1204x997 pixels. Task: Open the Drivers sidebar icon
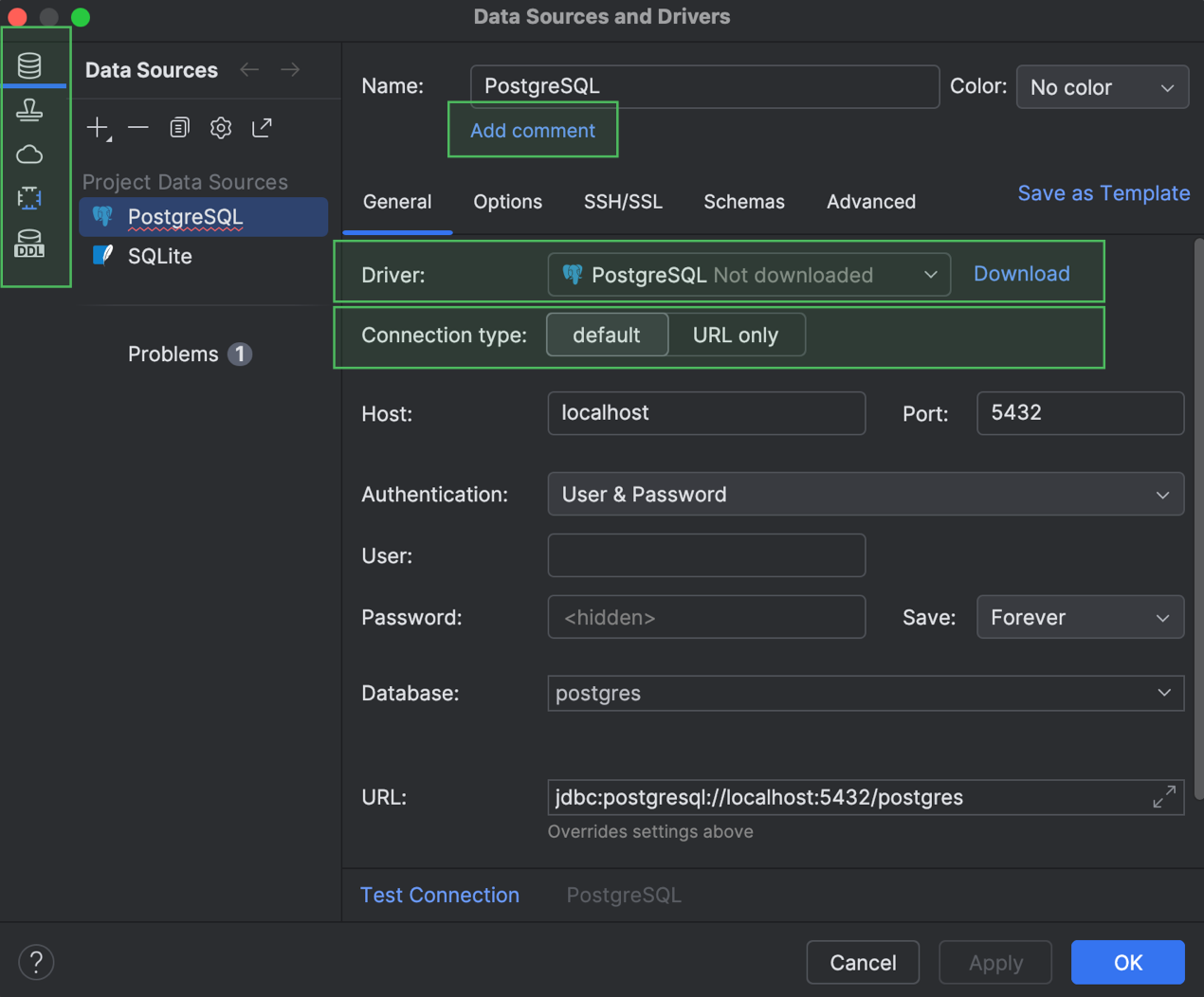click(29, 110)
